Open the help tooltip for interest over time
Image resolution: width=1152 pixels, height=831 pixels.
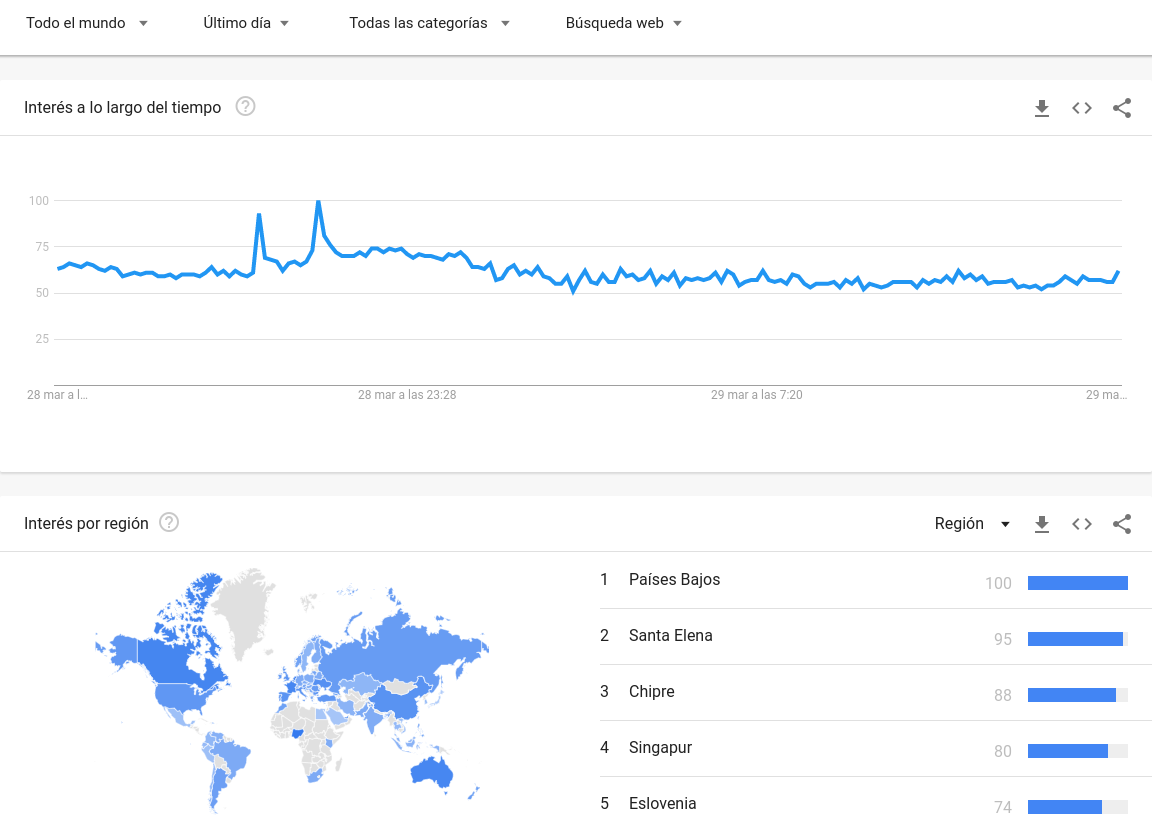245,106
